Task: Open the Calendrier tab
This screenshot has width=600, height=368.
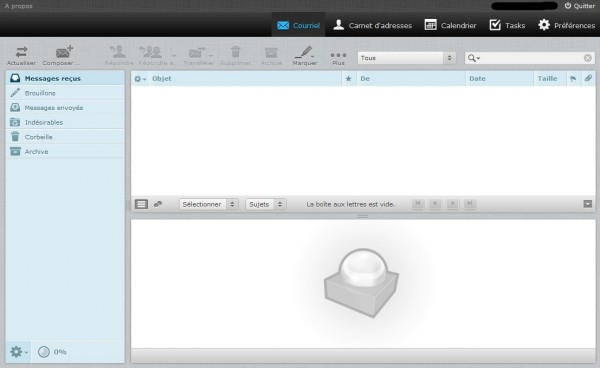Action: click(x=450, y=25)
